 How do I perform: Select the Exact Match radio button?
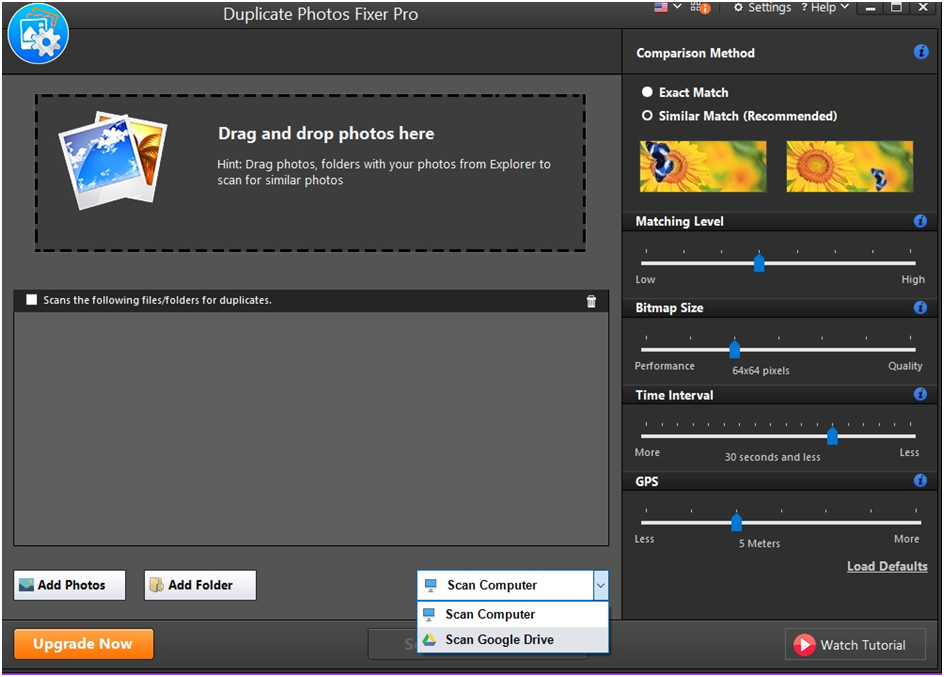click(x=647, y=92)
